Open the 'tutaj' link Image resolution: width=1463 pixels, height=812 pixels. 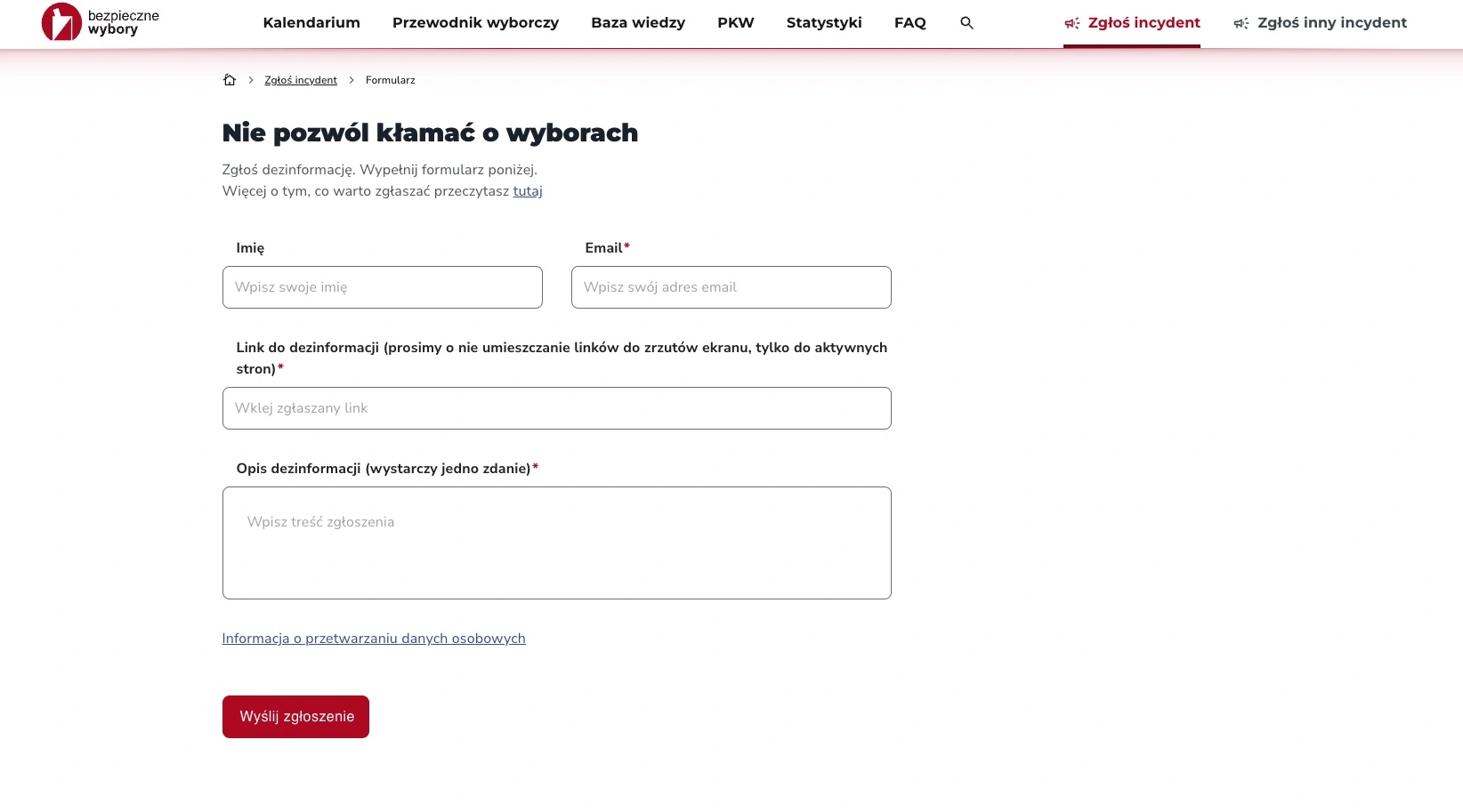click(x=528, y=191)
